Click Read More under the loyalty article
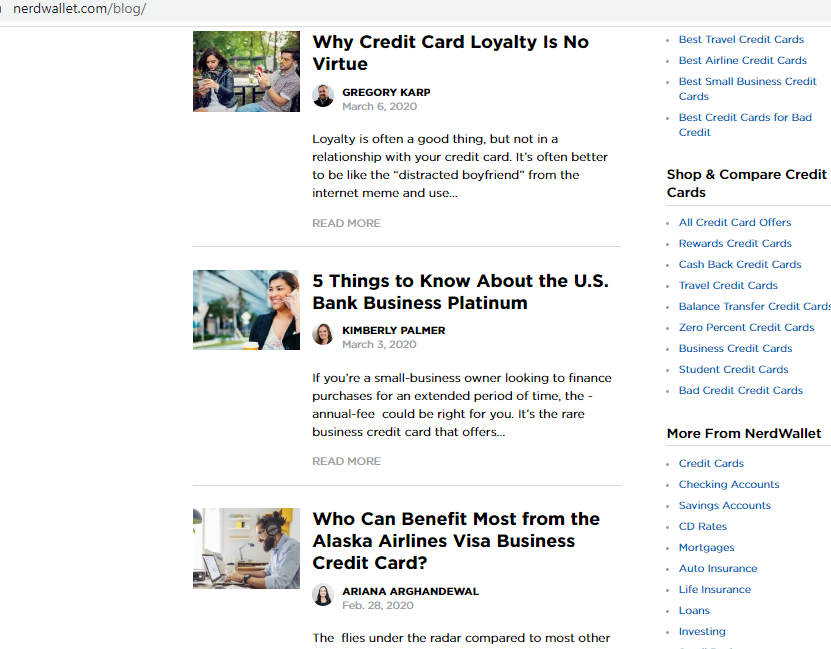831x649 pixels. tap(347, 223)
